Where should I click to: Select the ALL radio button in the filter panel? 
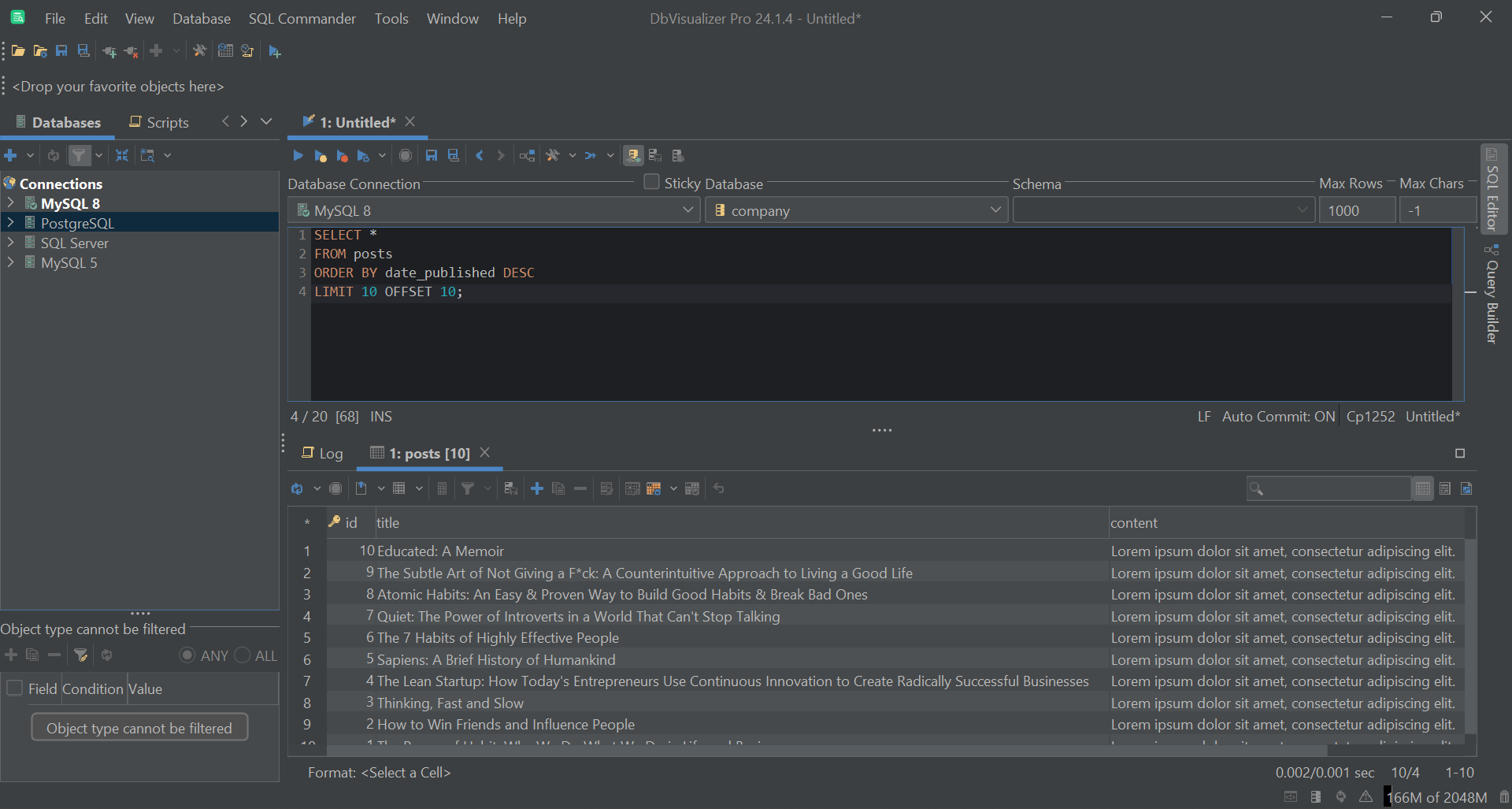tap(243, 655)
